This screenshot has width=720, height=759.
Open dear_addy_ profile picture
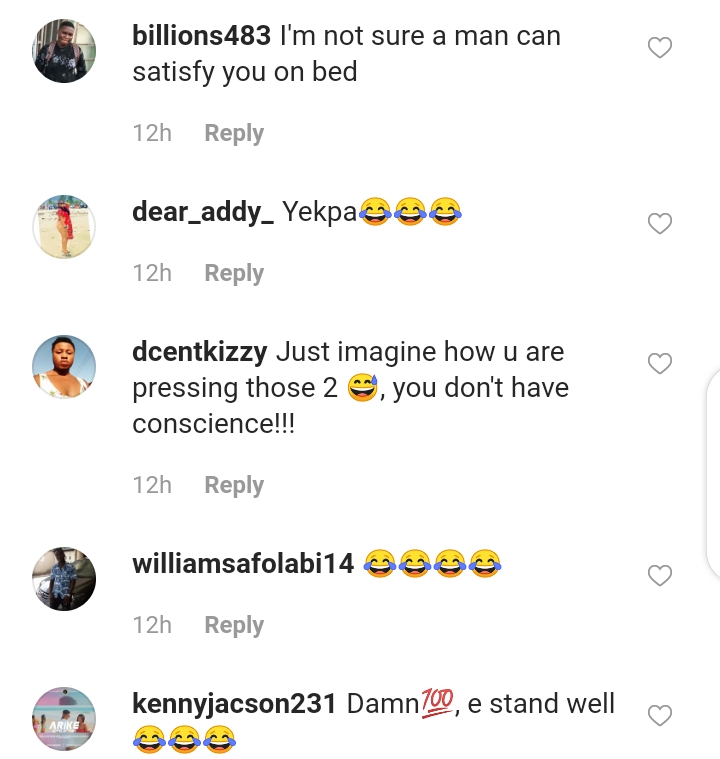pyautogui.click(x=64, y=227)
